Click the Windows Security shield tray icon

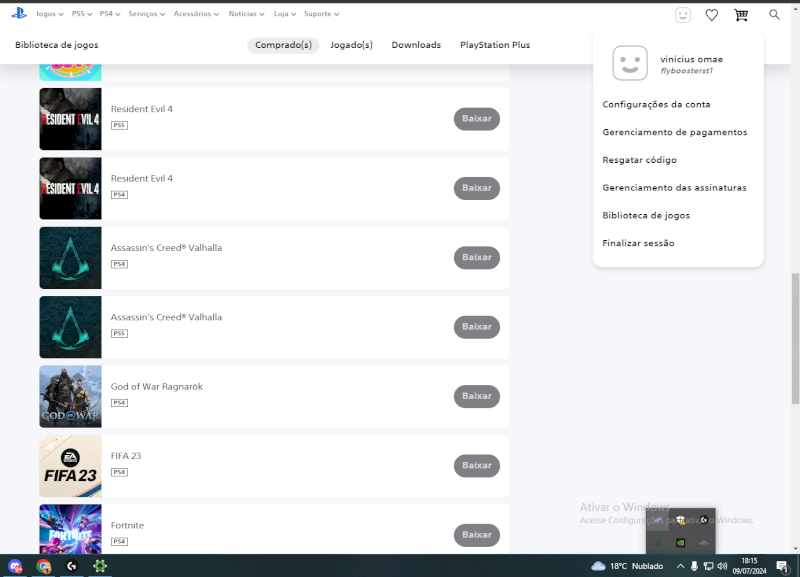point(681,520)
